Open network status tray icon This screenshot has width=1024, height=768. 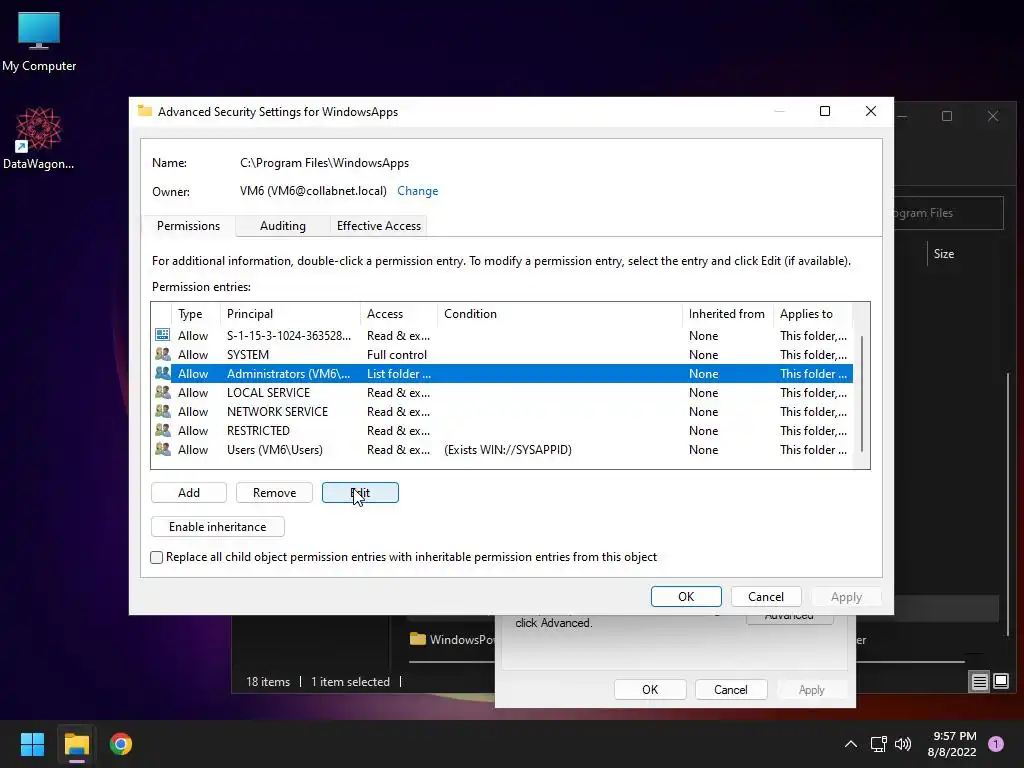click(x=878, y=744)
